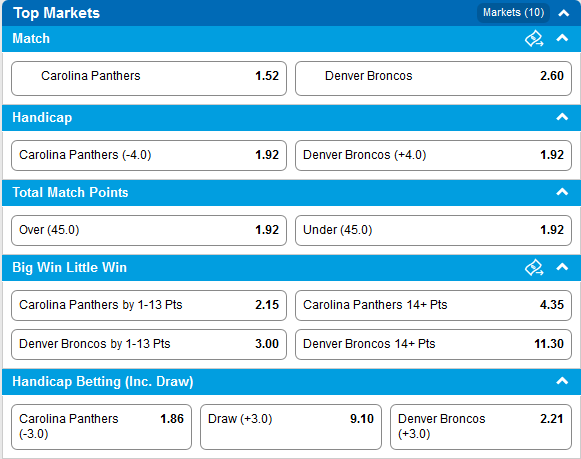Choose Over (45.0) total points

[x=149, y=230]
